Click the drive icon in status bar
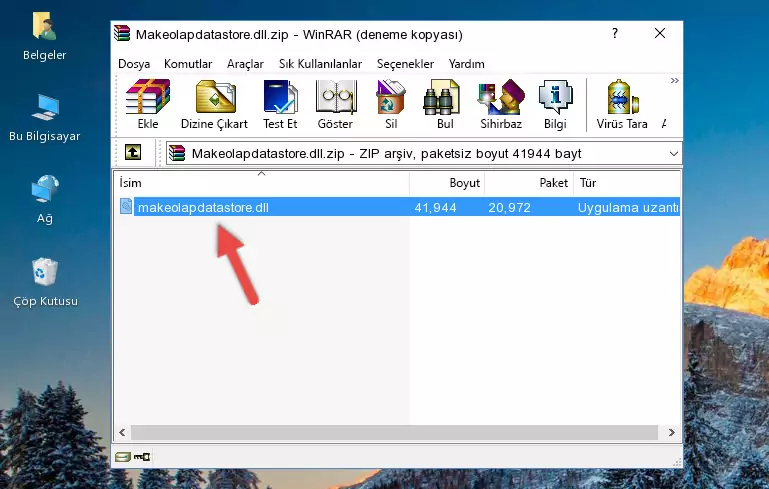769x489 pixels. tap(123, 457)
